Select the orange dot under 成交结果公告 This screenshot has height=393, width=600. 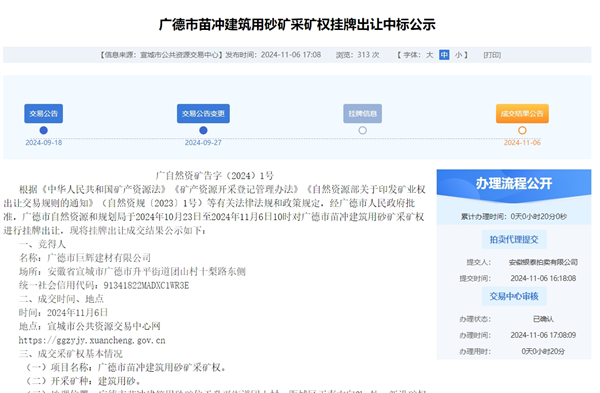pos(522,130)
